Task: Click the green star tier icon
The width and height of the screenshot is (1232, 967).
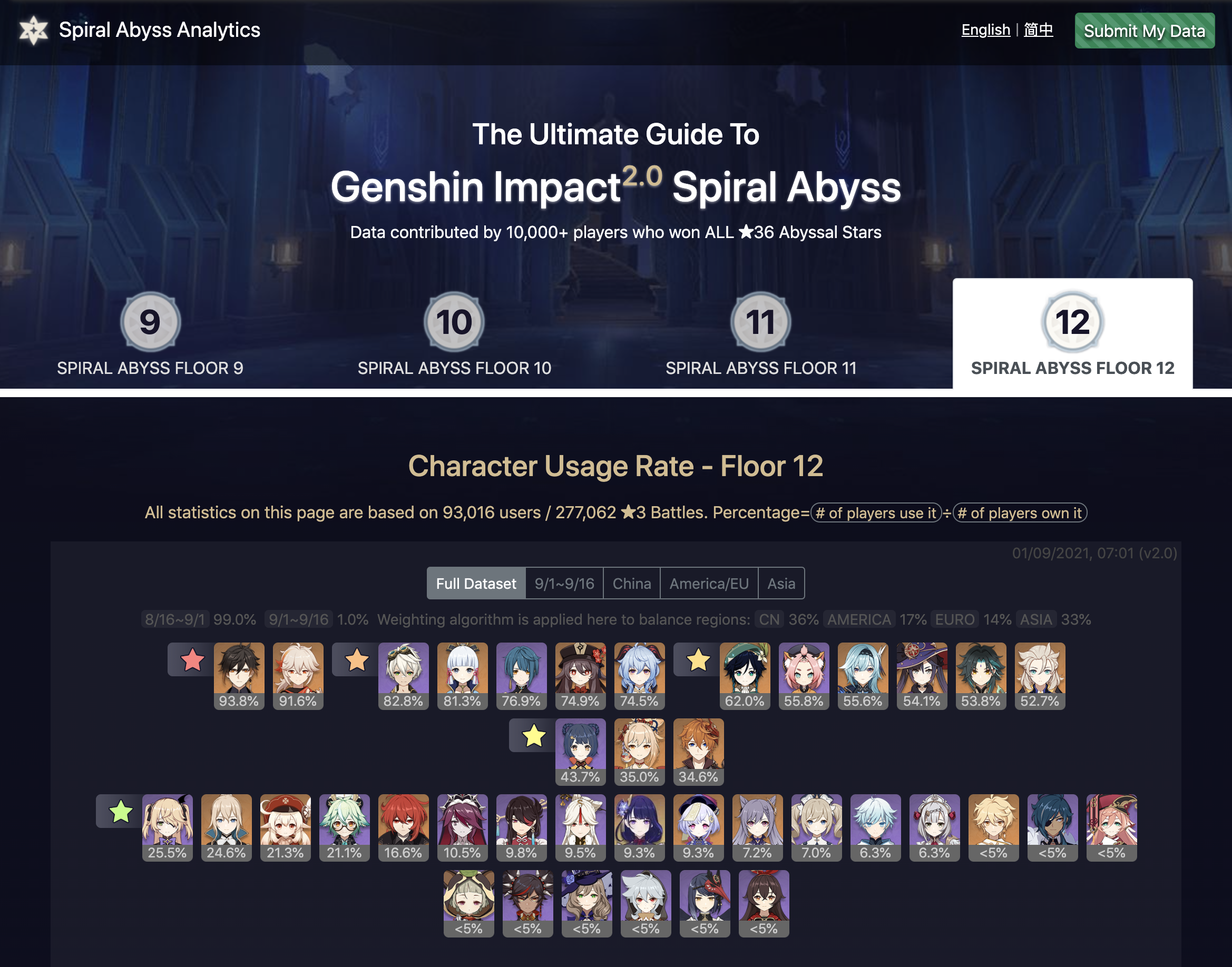Action: pyautogui.click(x=121, y=811)
